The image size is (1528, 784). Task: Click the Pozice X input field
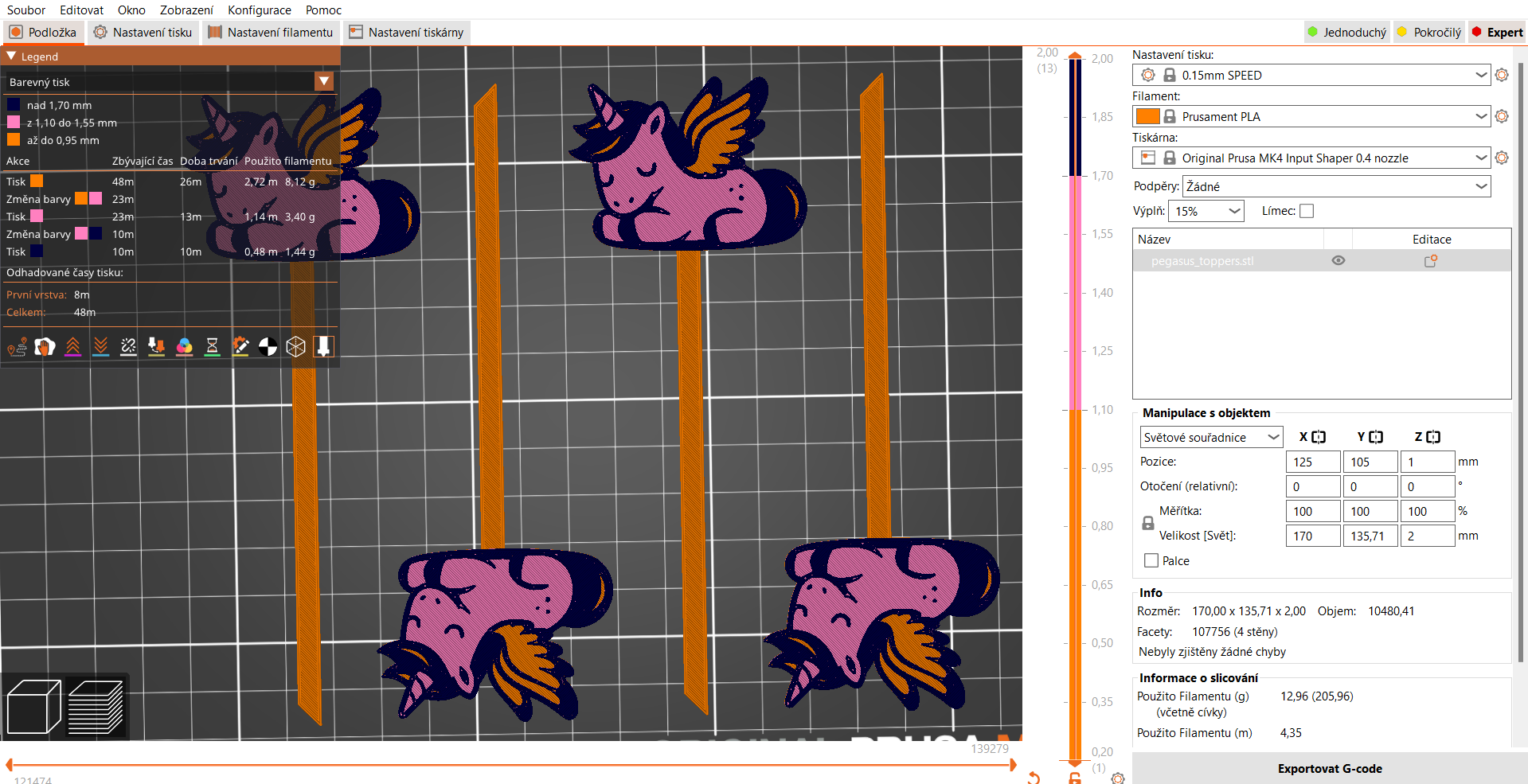pyautogui.click(x=1313, y=462)
